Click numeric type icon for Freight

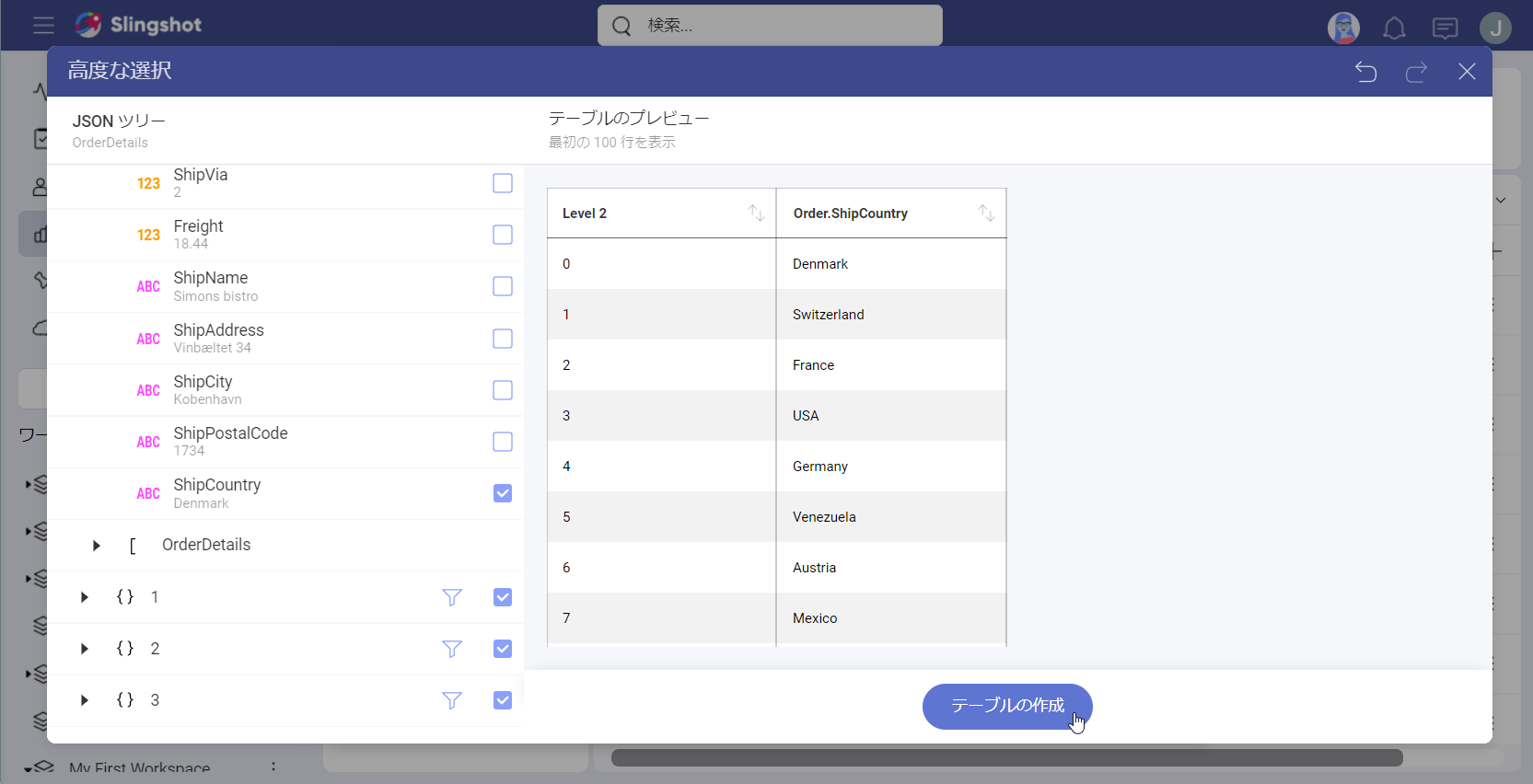[148, 236]
